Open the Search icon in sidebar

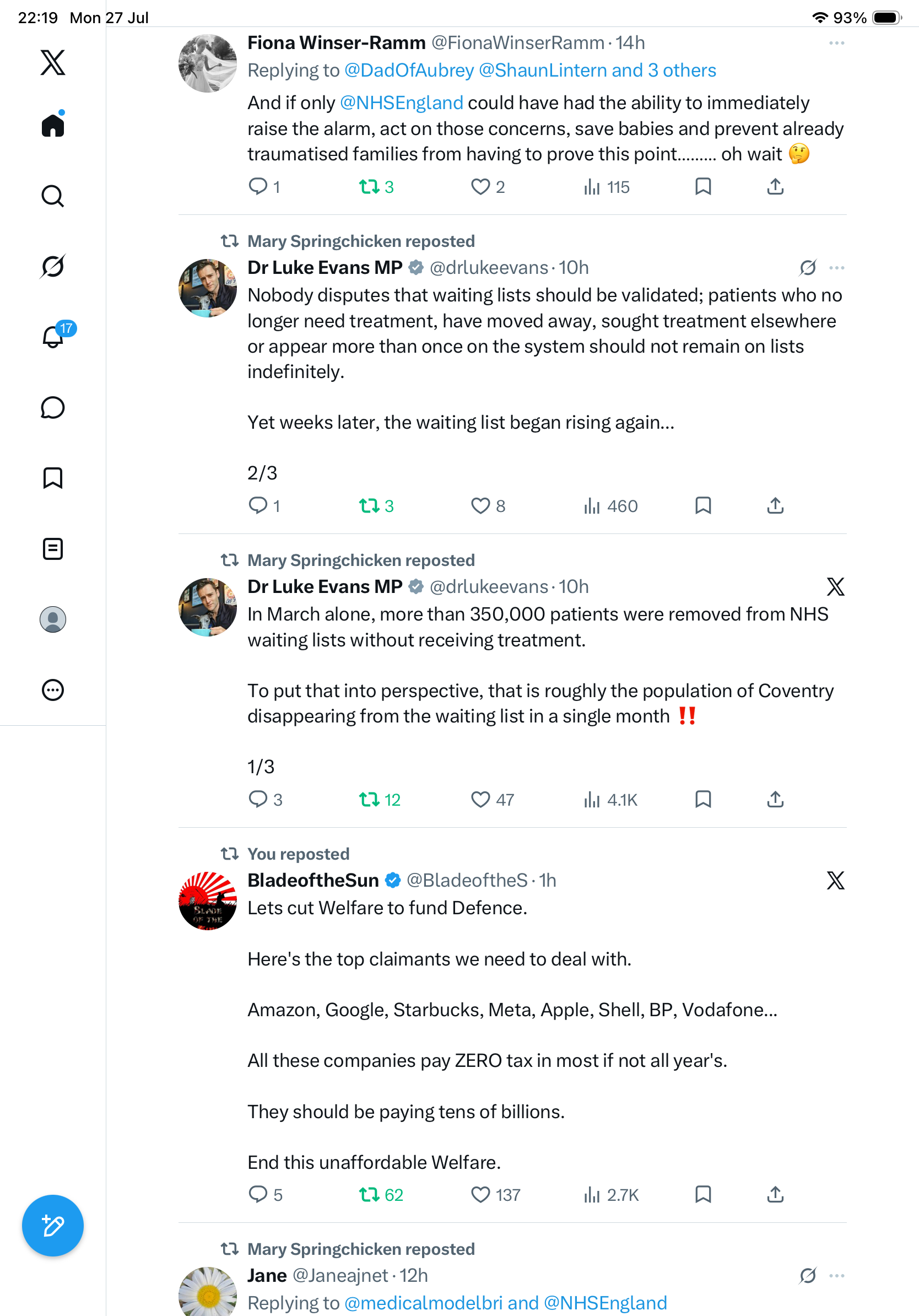[x=53, y=196]
